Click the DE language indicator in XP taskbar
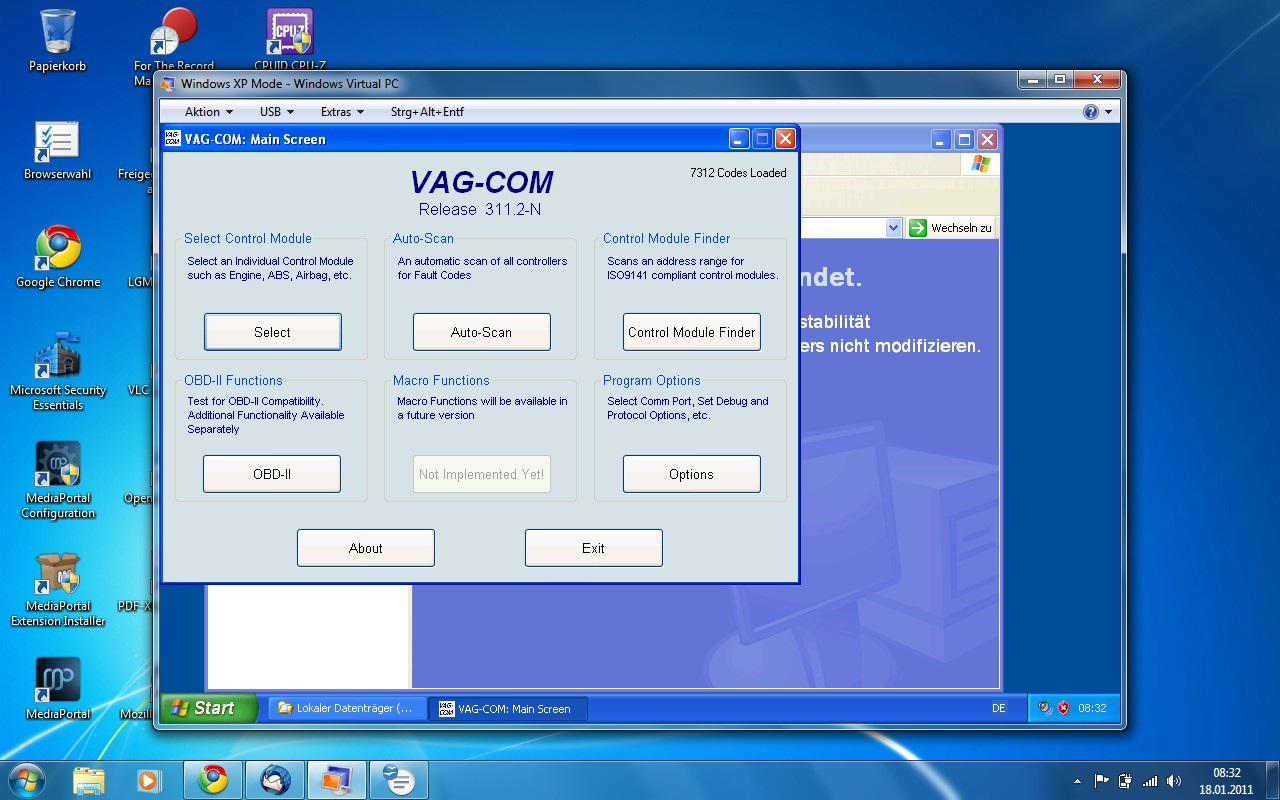Screen dimensions: 1280x800 [998, 708]
